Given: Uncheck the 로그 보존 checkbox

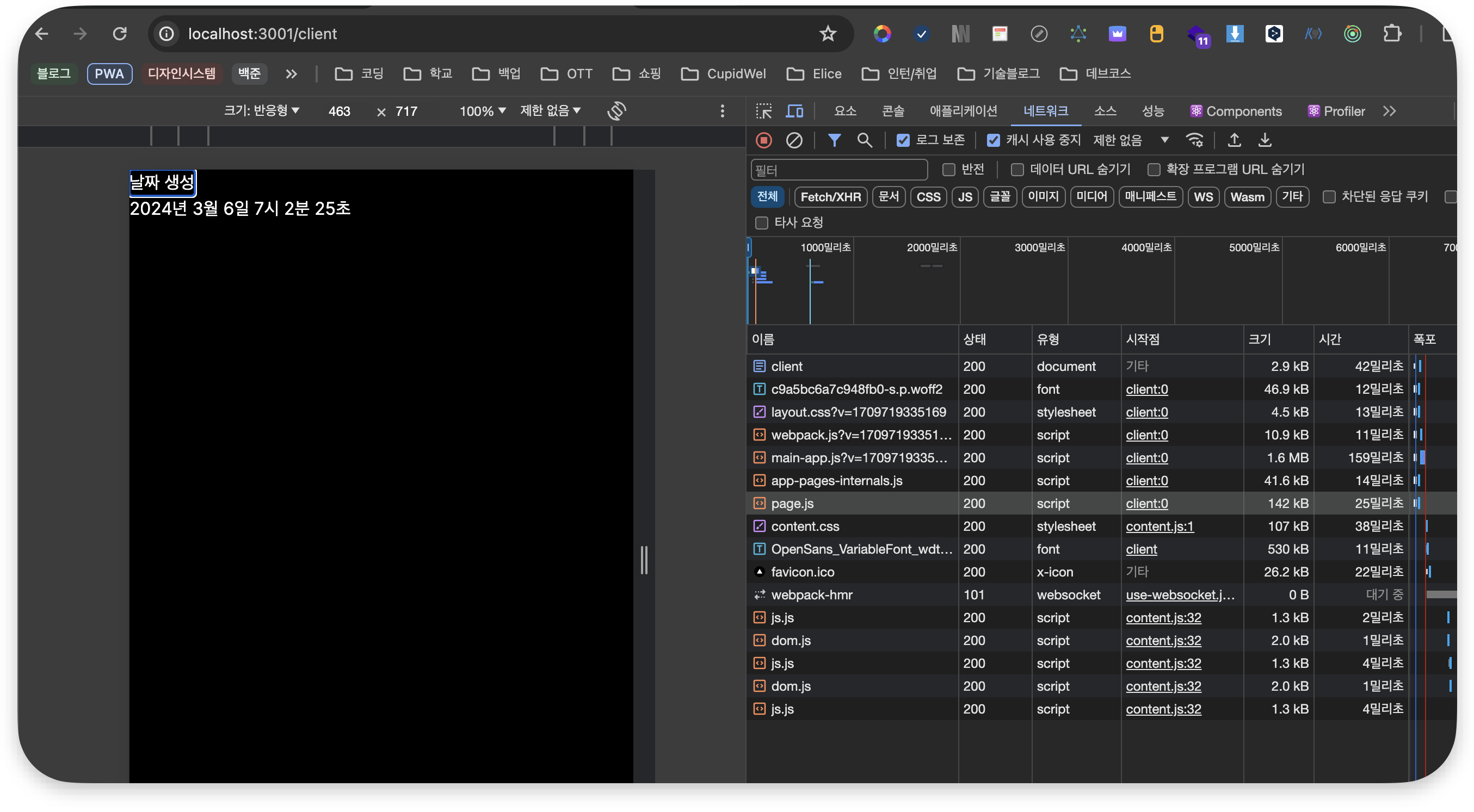Looking at the screenshot, I should 903,140.
